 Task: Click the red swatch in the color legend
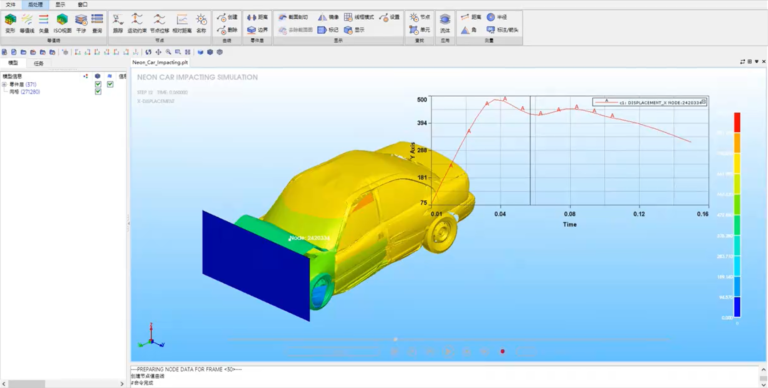tap(737, 122)
